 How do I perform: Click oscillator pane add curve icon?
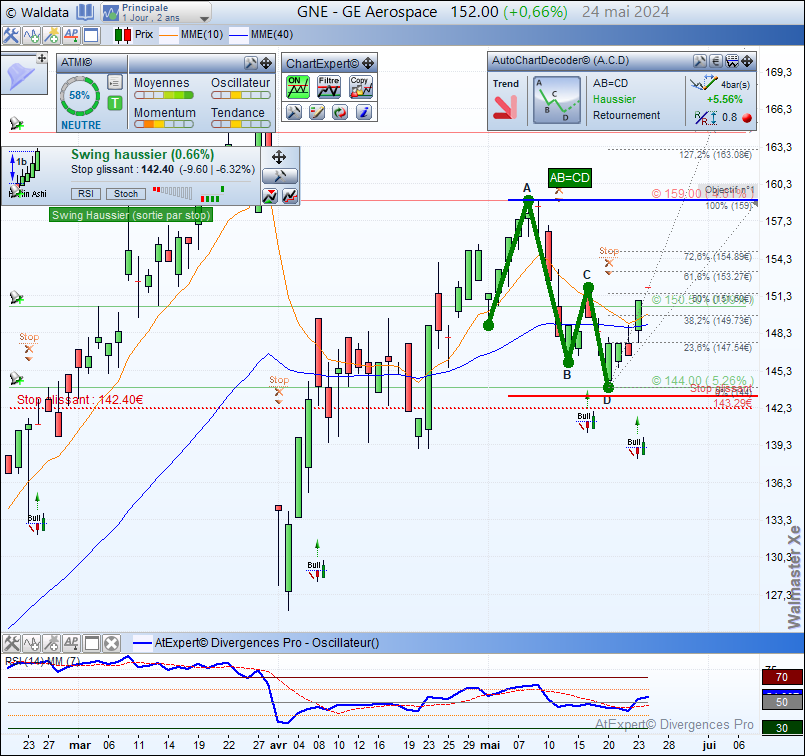coord(31,643)
